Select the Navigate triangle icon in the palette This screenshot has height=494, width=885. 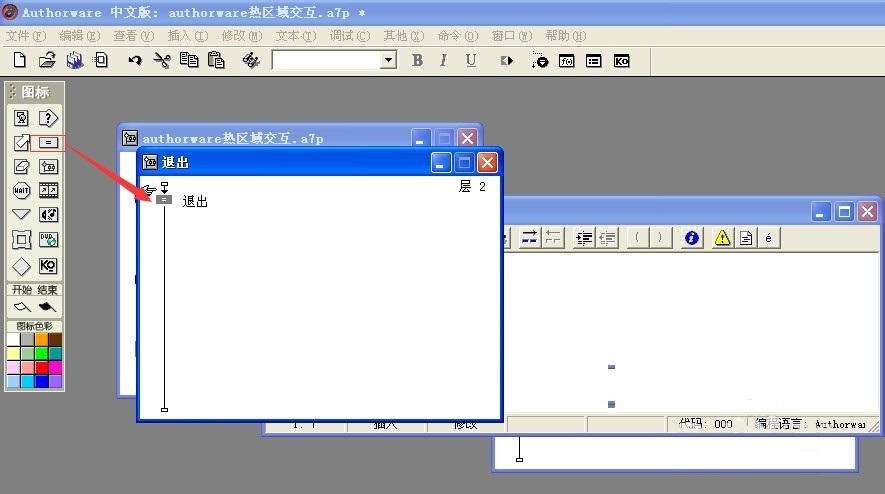21,215
